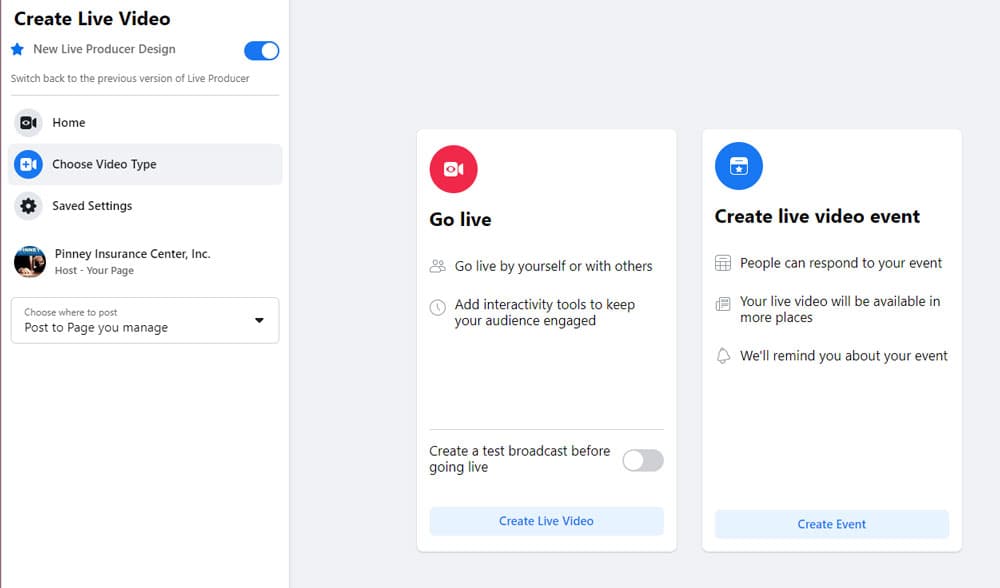Image resolution: width=1000 pixels, height=588 pixels.
Task: Click the Create Live Video button
Action: (x=547, y=521)
